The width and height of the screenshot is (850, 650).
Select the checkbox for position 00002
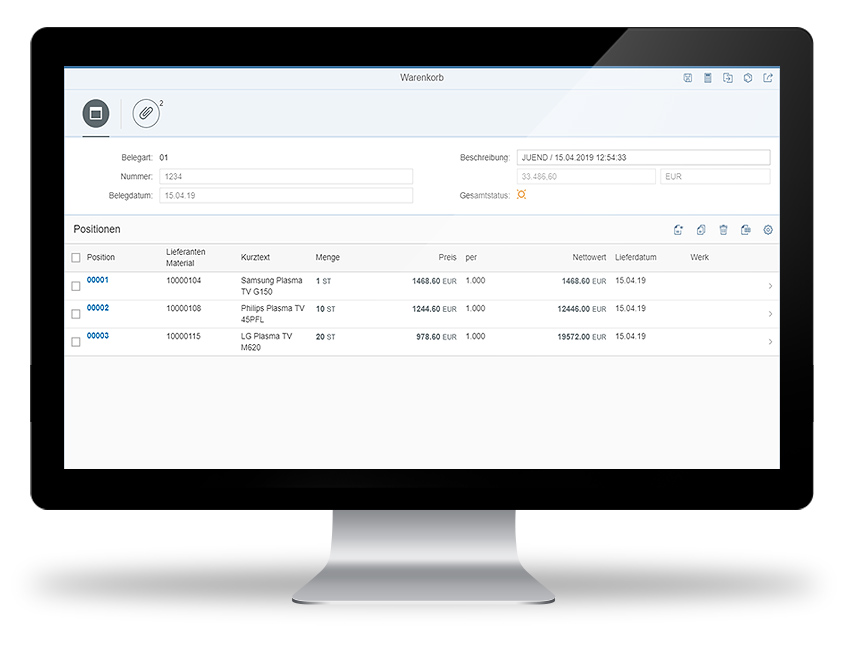click(x=76, y=314)
